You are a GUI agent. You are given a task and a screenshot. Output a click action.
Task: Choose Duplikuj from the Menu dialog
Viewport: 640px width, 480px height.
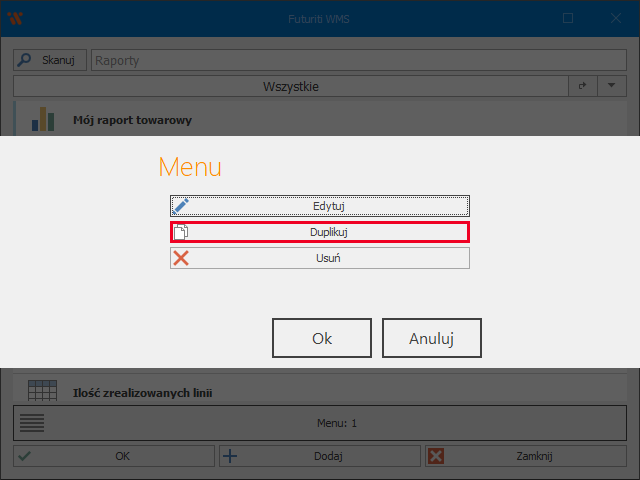point(320,232)
